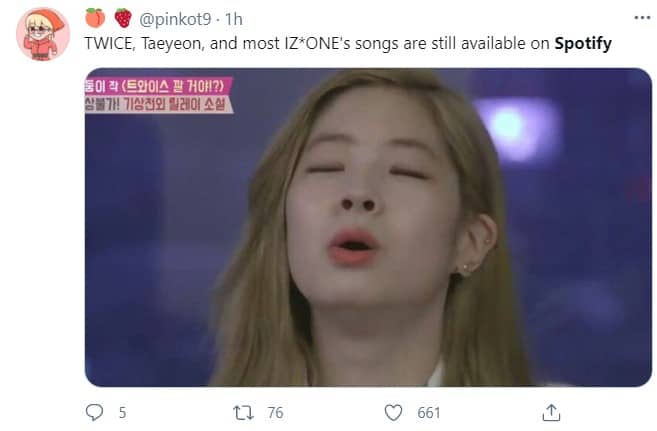Share the tweet via upload arrow icon
The height and width of the screenshot is (431, 657).
click(x=551, y=412)
